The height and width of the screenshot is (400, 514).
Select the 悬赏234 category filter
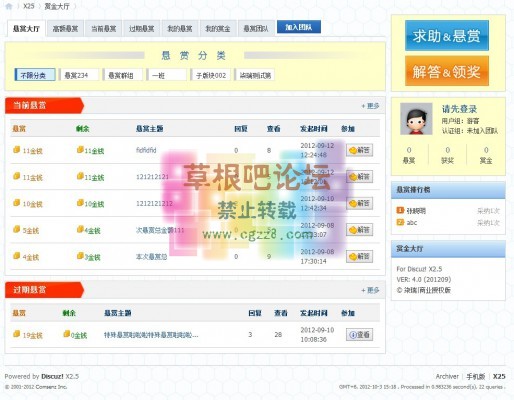[x=79, y=75]
